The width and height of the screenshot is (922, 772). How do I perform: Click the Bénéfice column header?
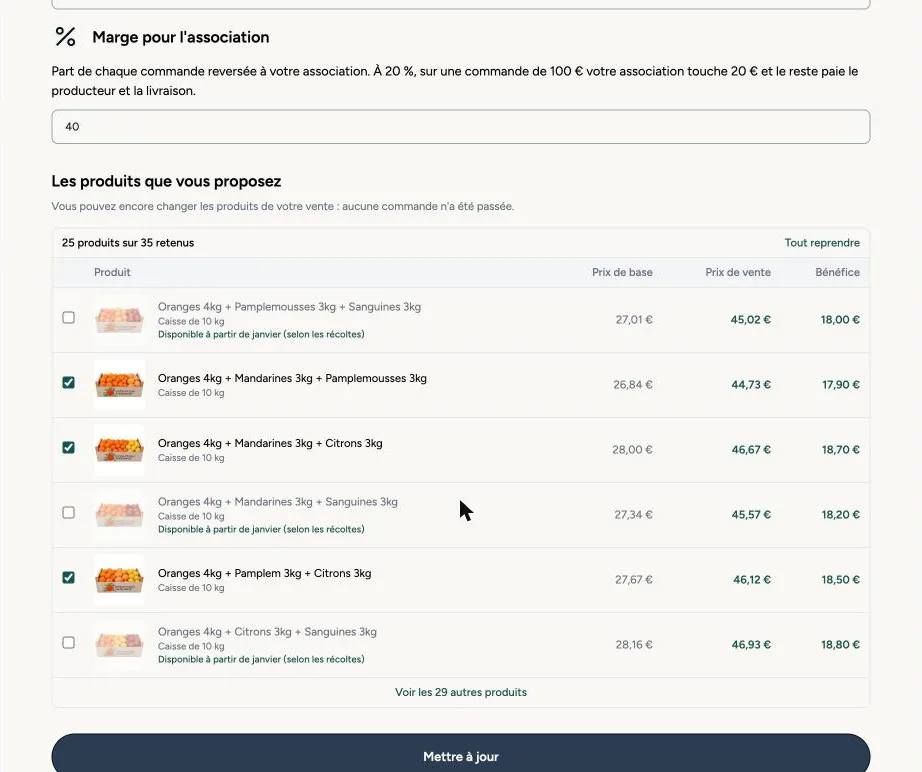pyautogui.click(x=837, y=272)
